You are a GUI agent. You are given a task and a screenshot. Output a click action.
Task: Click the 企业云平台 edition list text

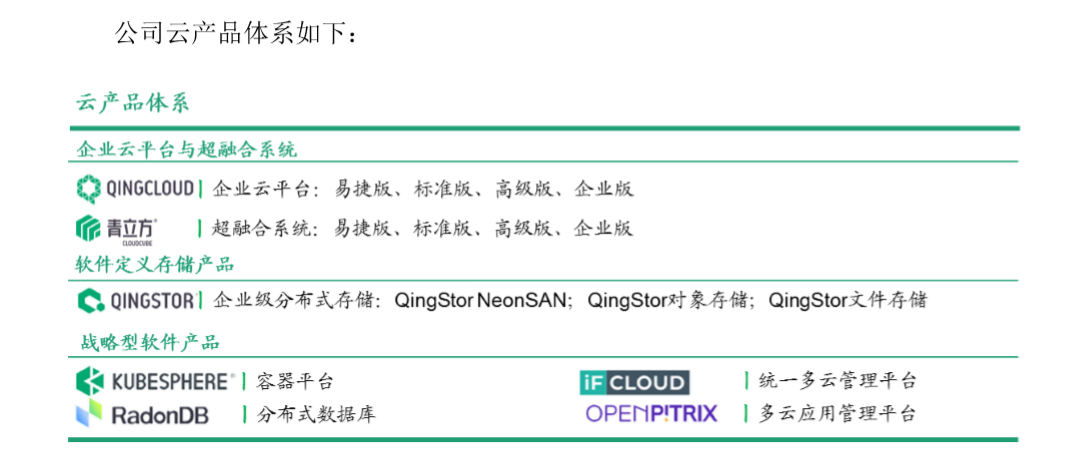pyautogui.click(x=423, y=189)
